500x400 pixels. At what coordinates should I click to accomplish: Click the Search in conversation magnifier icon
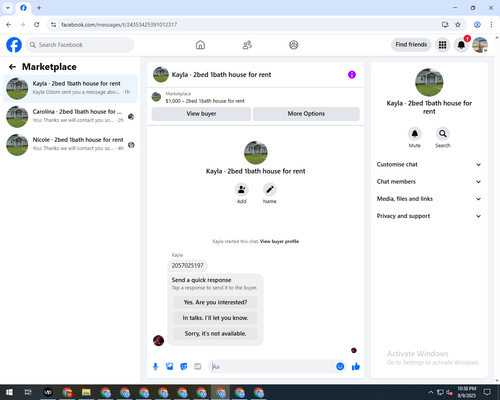pyautogui.click(x=443, y=134)
